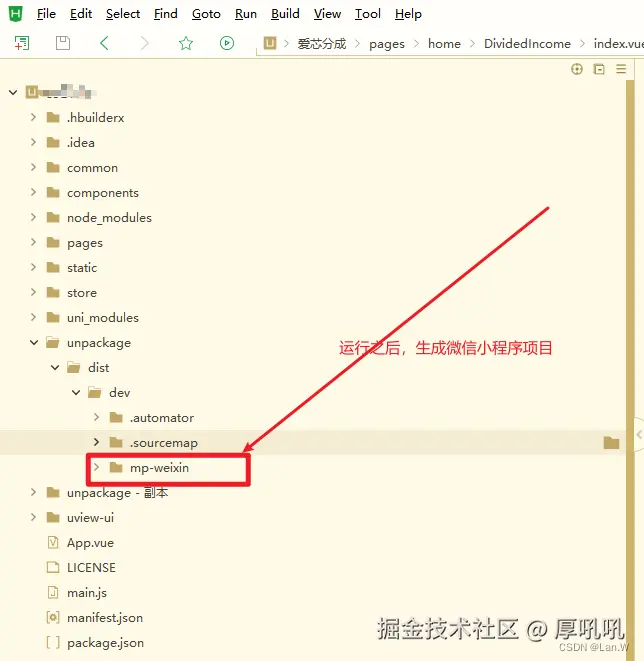The image size is (644, 661).
Task: Select the static folder row
Action: coord(313,267)
